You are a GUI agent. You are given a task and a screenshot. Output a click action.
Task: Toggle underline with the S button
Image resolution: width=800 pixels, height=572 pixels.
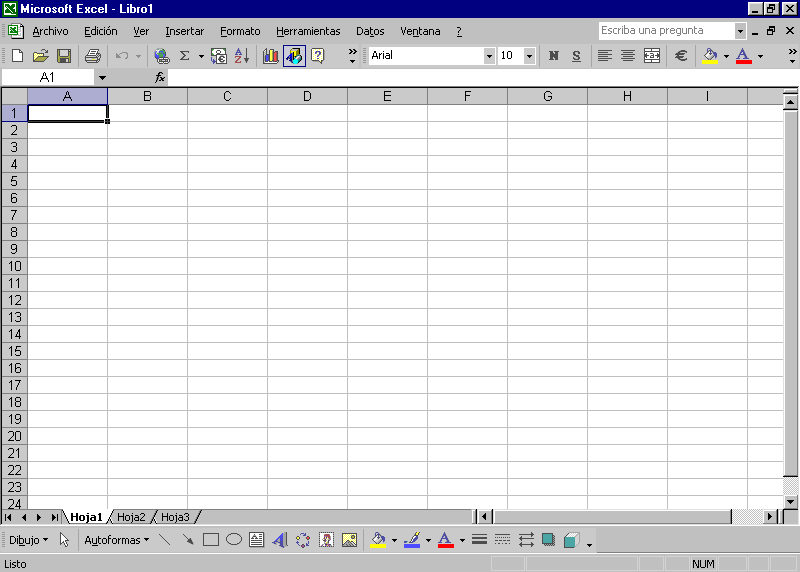point(577,56)
